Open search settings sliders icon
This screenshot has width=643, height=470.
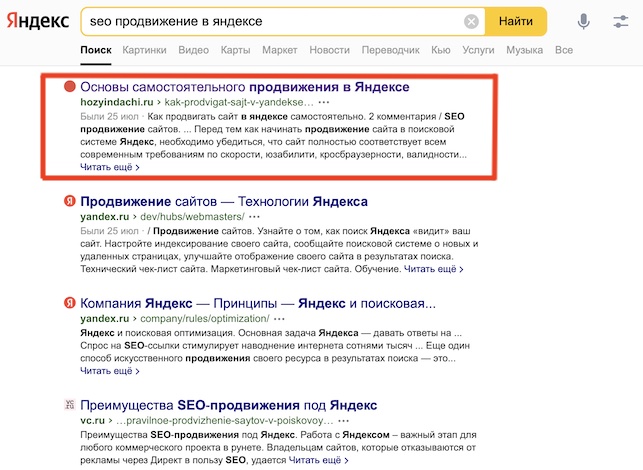(x=621, y=21)
